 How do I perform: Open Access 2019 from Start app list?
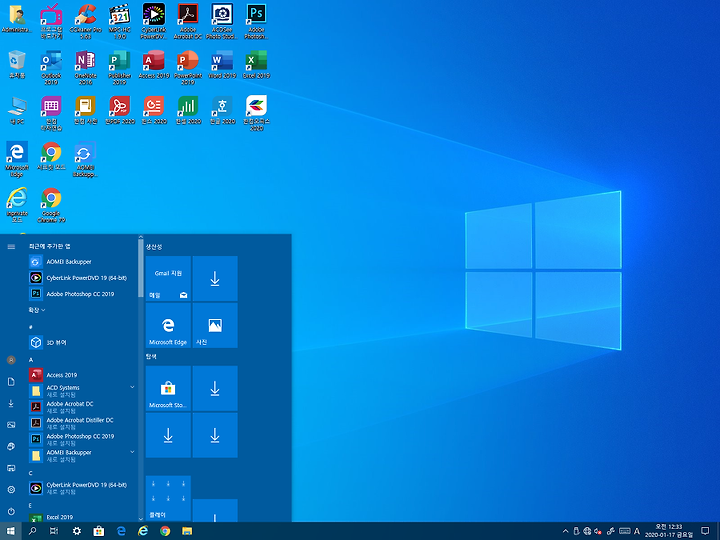click(x=83, y=375)
